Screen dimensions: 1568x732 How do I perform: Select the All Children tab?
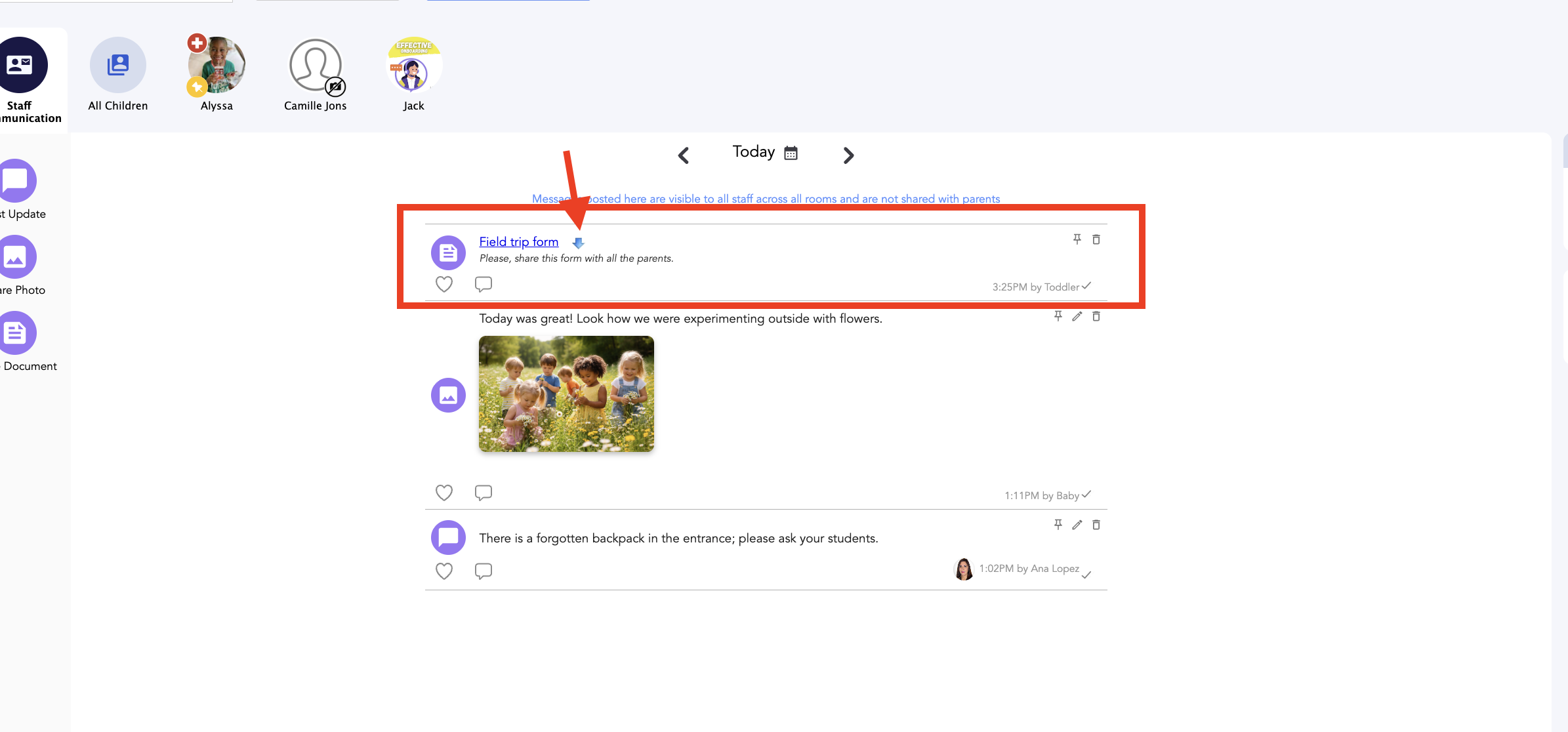[x=118, y=66]
